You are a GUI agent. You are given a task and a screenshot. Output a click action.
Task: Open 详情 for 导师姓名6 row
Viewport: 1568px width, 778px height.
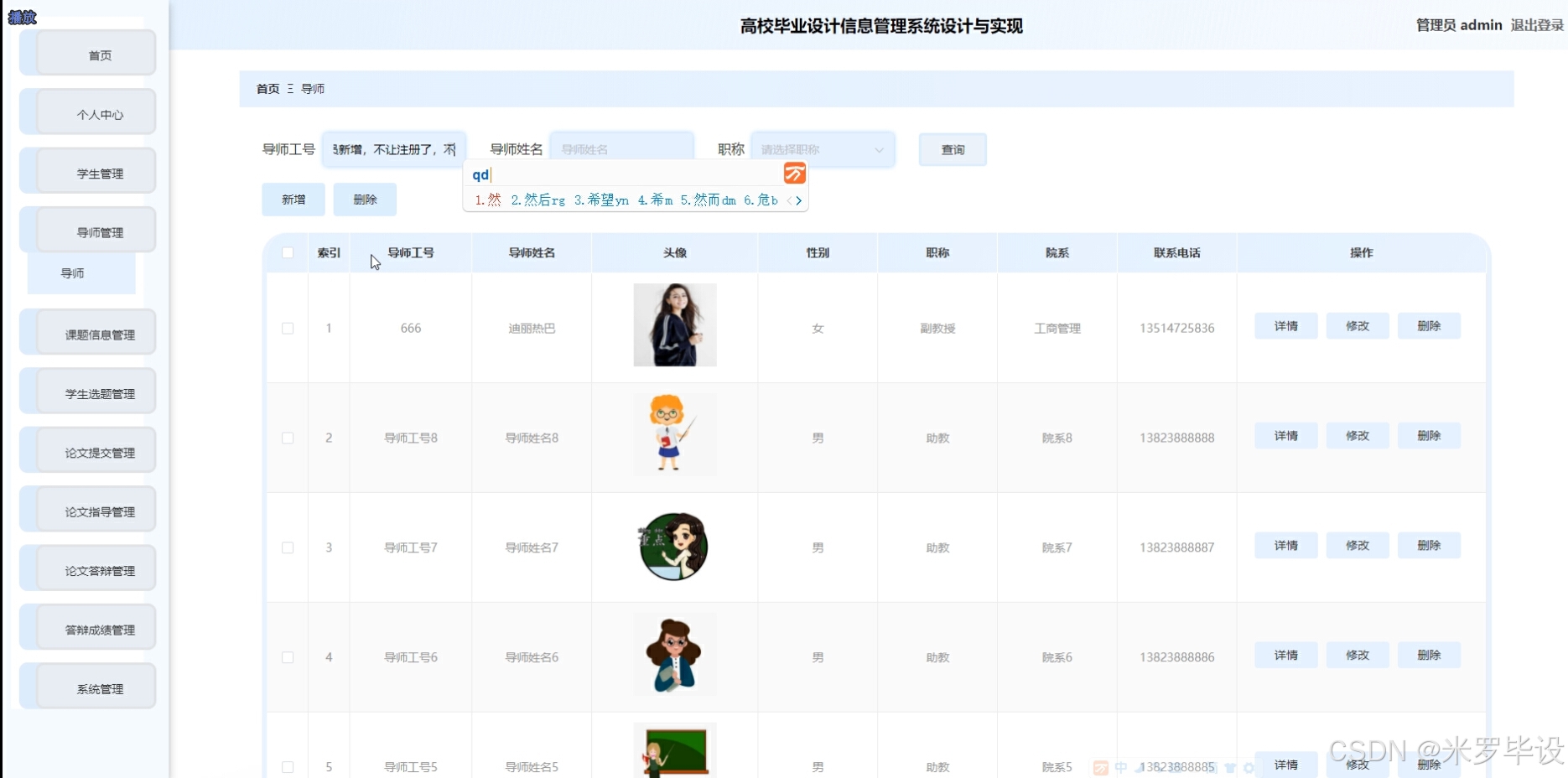pos(1285,656)
